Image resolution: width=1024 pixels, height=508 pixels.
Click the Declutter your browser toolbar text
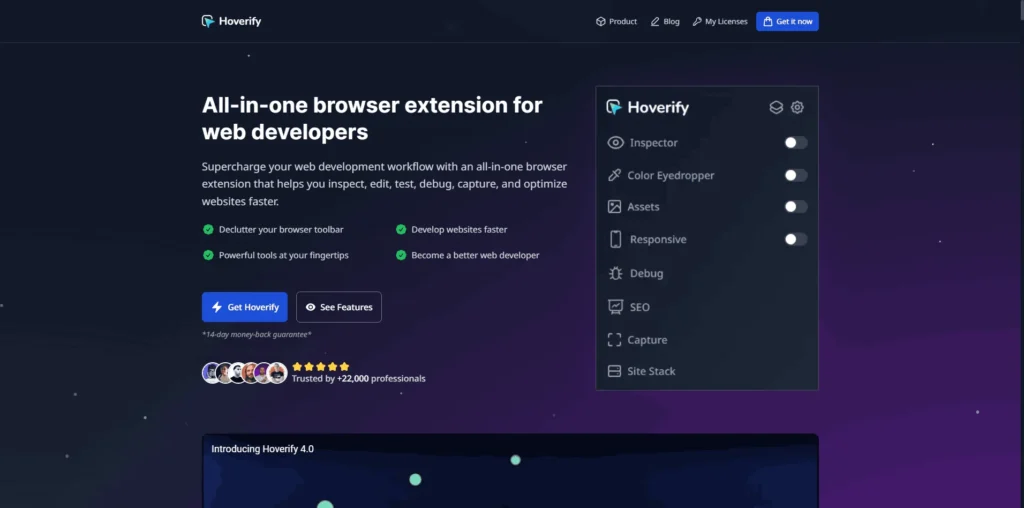coord(281,229)
